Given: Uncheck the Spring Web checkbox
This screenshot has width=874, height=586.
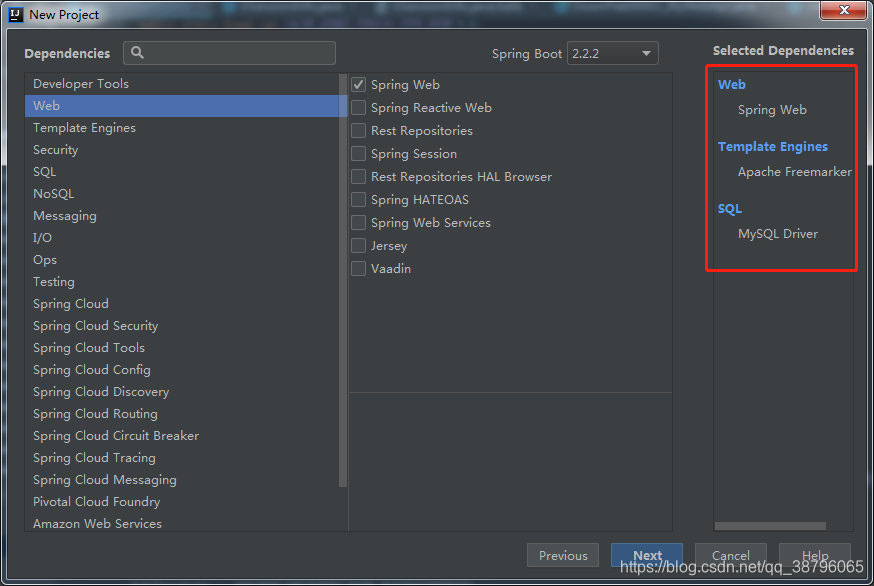Looking at the screenshot, I should tap(358, 85).
